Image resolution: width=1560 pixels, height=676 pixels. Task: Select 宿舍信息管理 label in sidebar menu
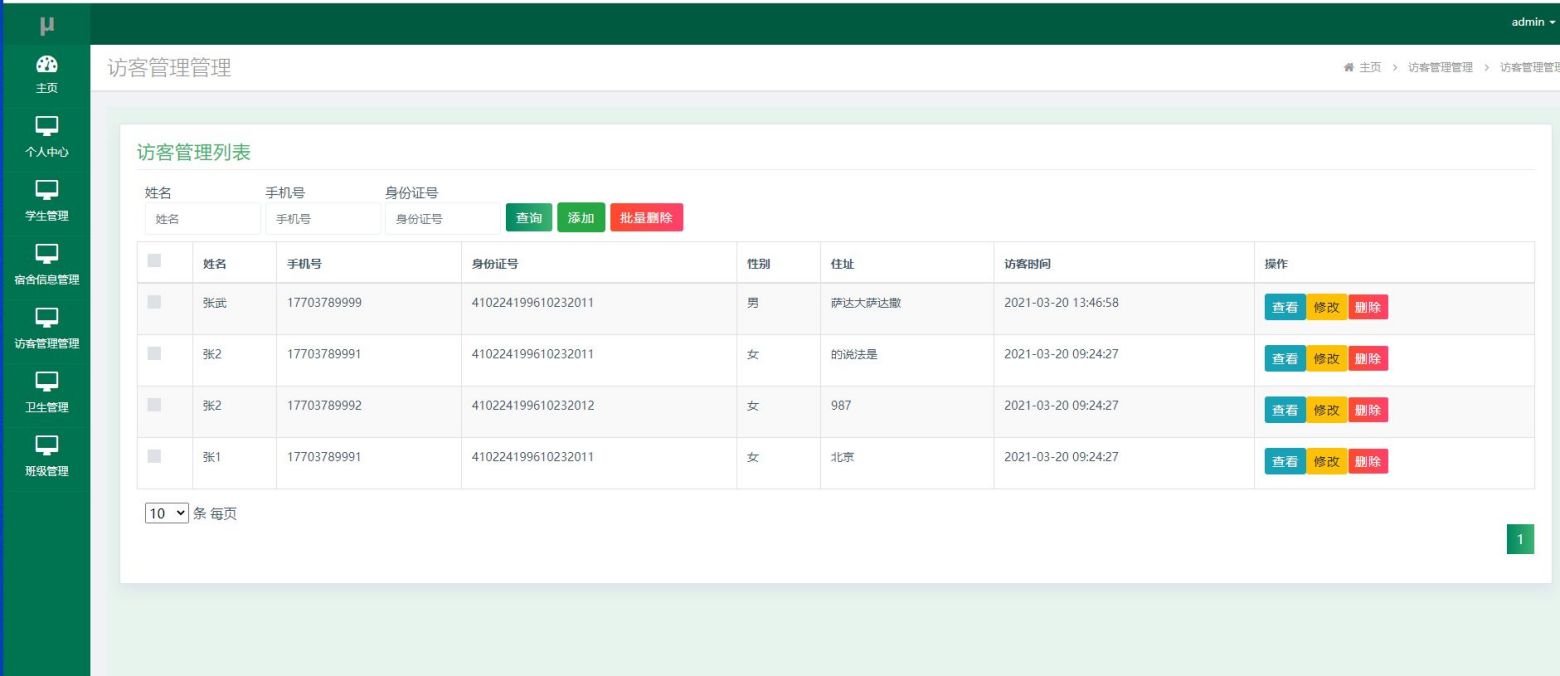tap(46, 280)
